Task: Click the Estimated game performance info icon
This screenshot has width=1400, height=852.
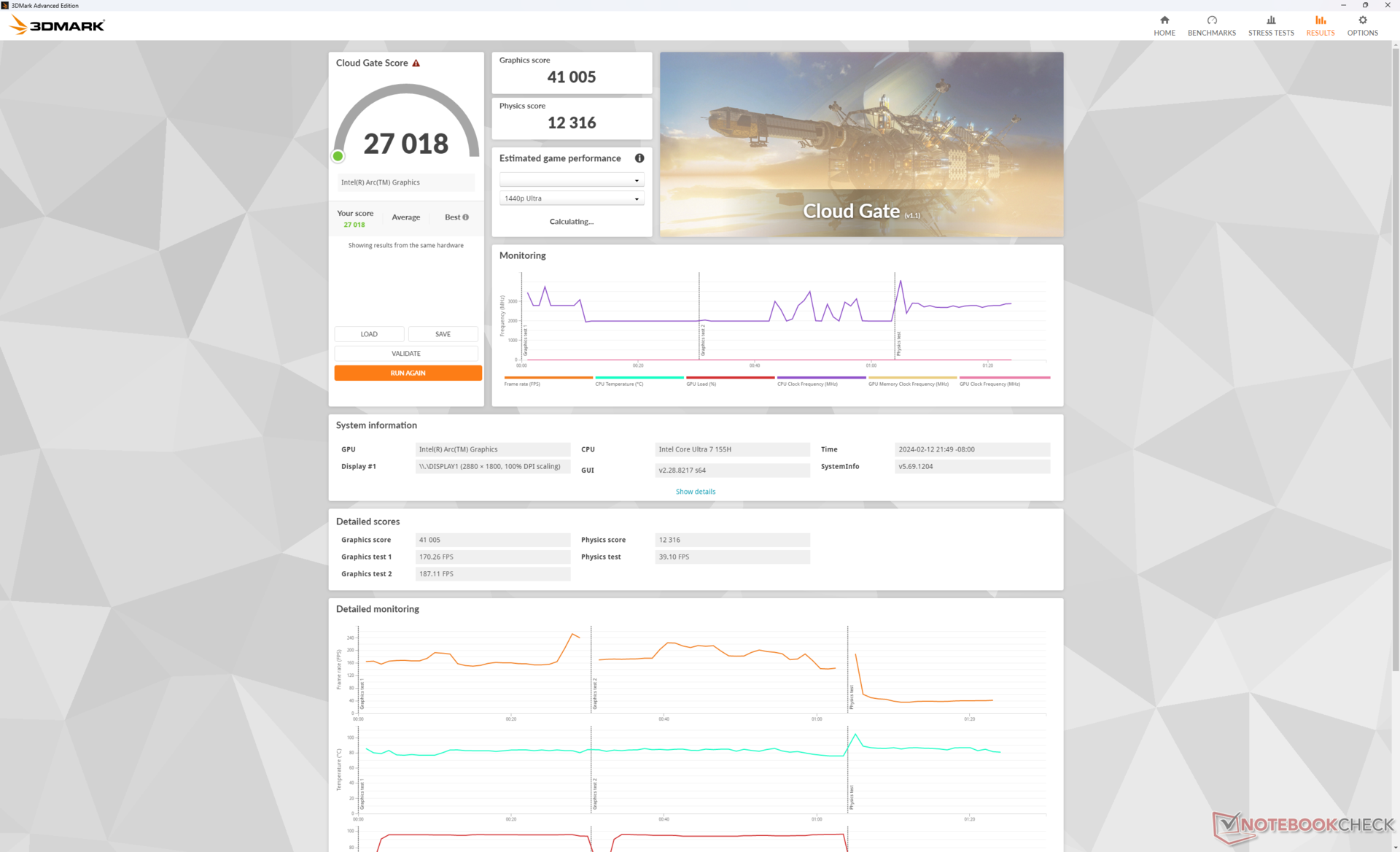Action: click(x=639, y=158)
